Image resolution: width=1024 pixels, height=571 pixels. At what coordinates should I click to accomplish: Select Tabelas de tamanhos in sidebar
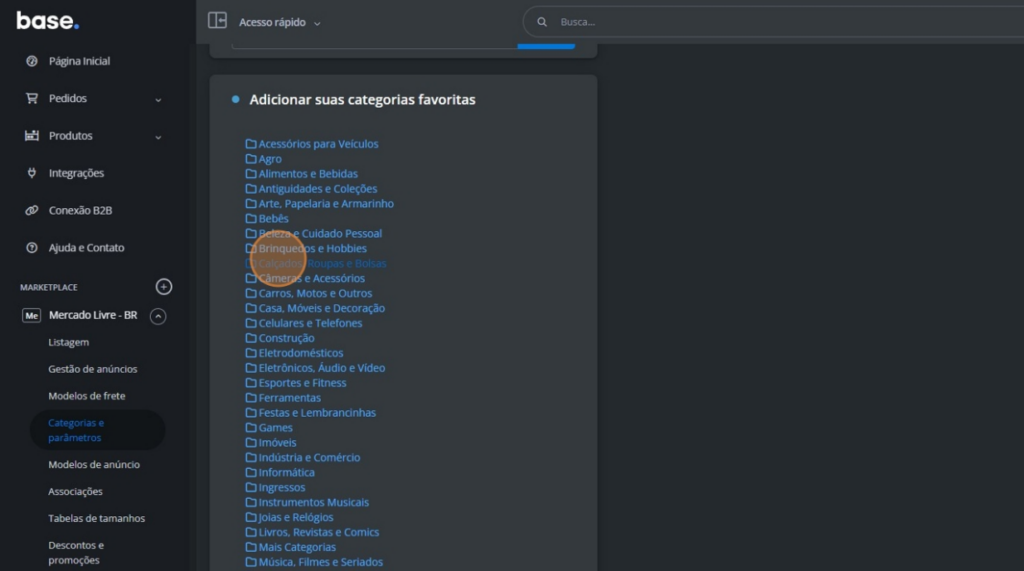(96, 518)
